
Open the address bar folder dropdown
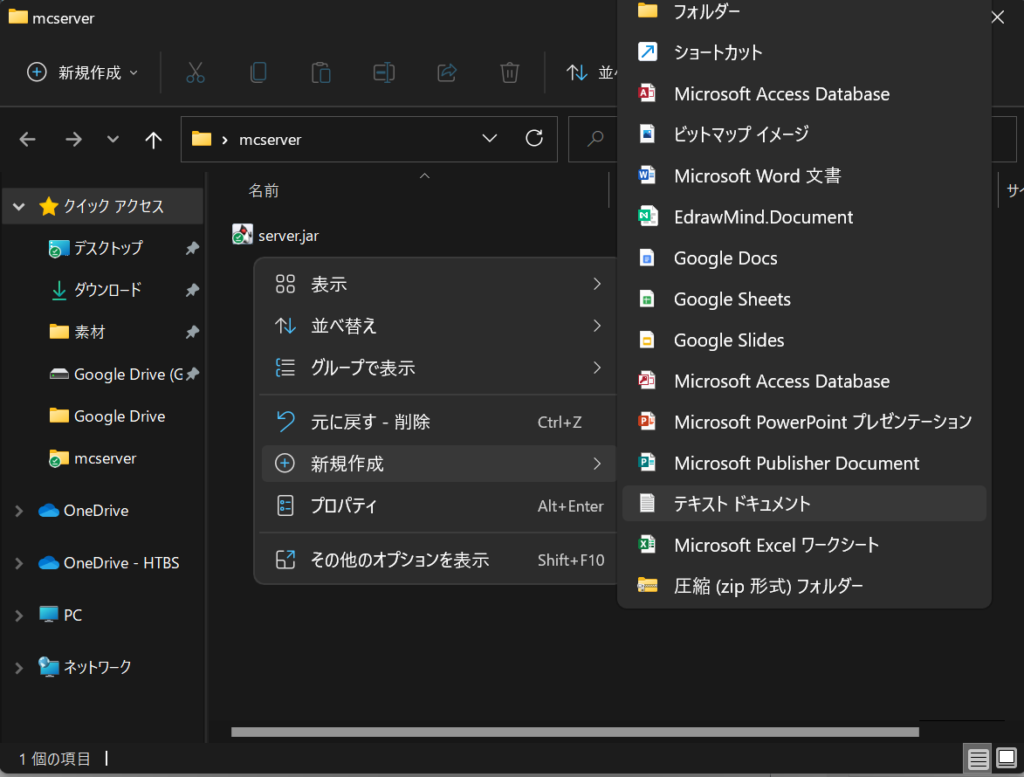pos(489,138)
